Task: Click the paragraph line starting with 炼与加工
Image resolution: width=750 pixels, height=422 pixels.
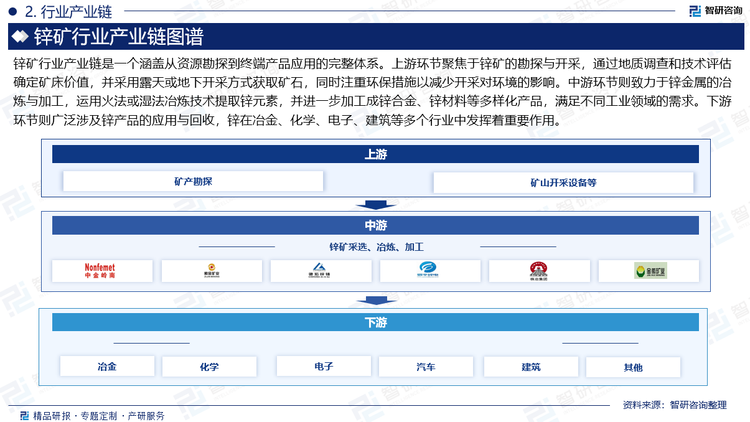Action: click(372, 101)
